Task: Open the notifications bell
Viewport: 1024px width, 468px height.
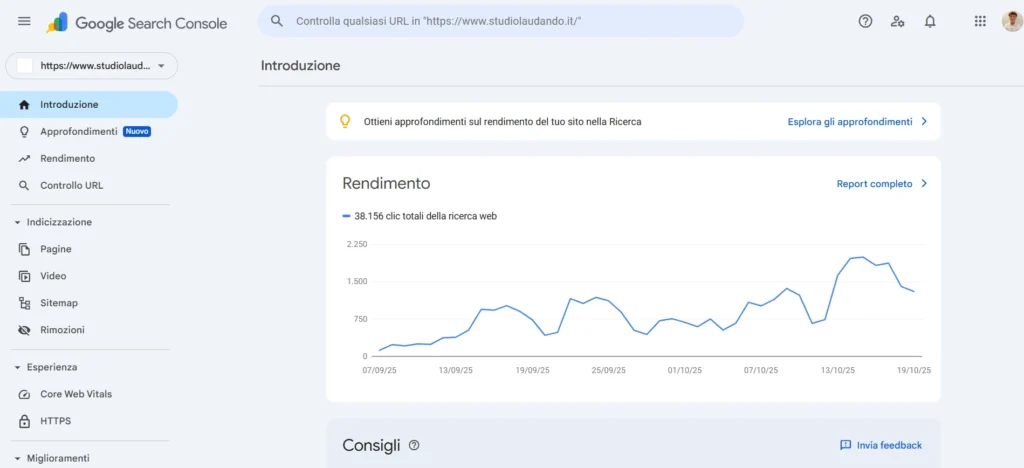Action: click(930, 21)
